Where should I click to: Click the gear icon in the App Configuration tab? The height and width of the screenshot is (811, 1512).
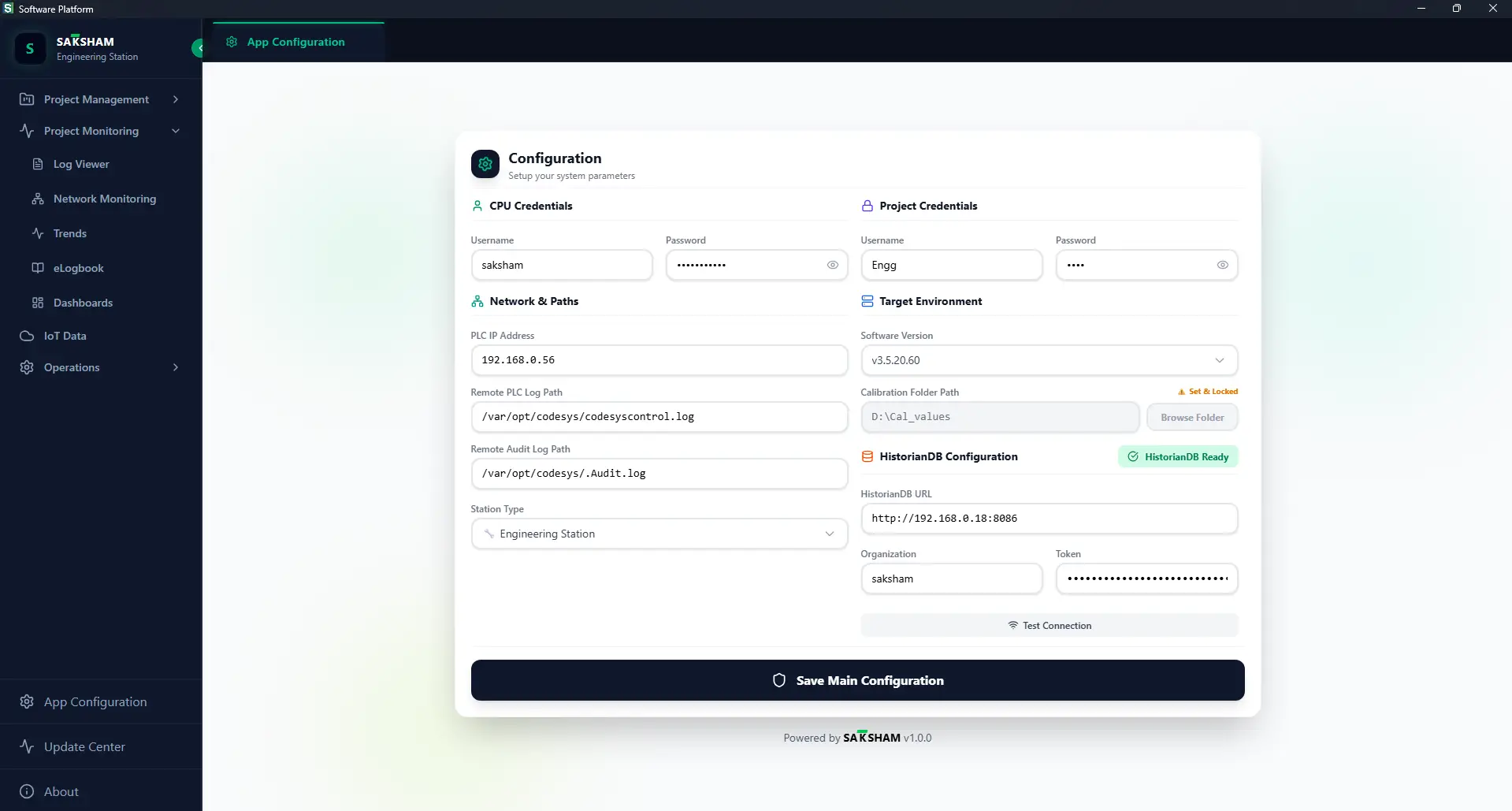[x=232, y=42]
